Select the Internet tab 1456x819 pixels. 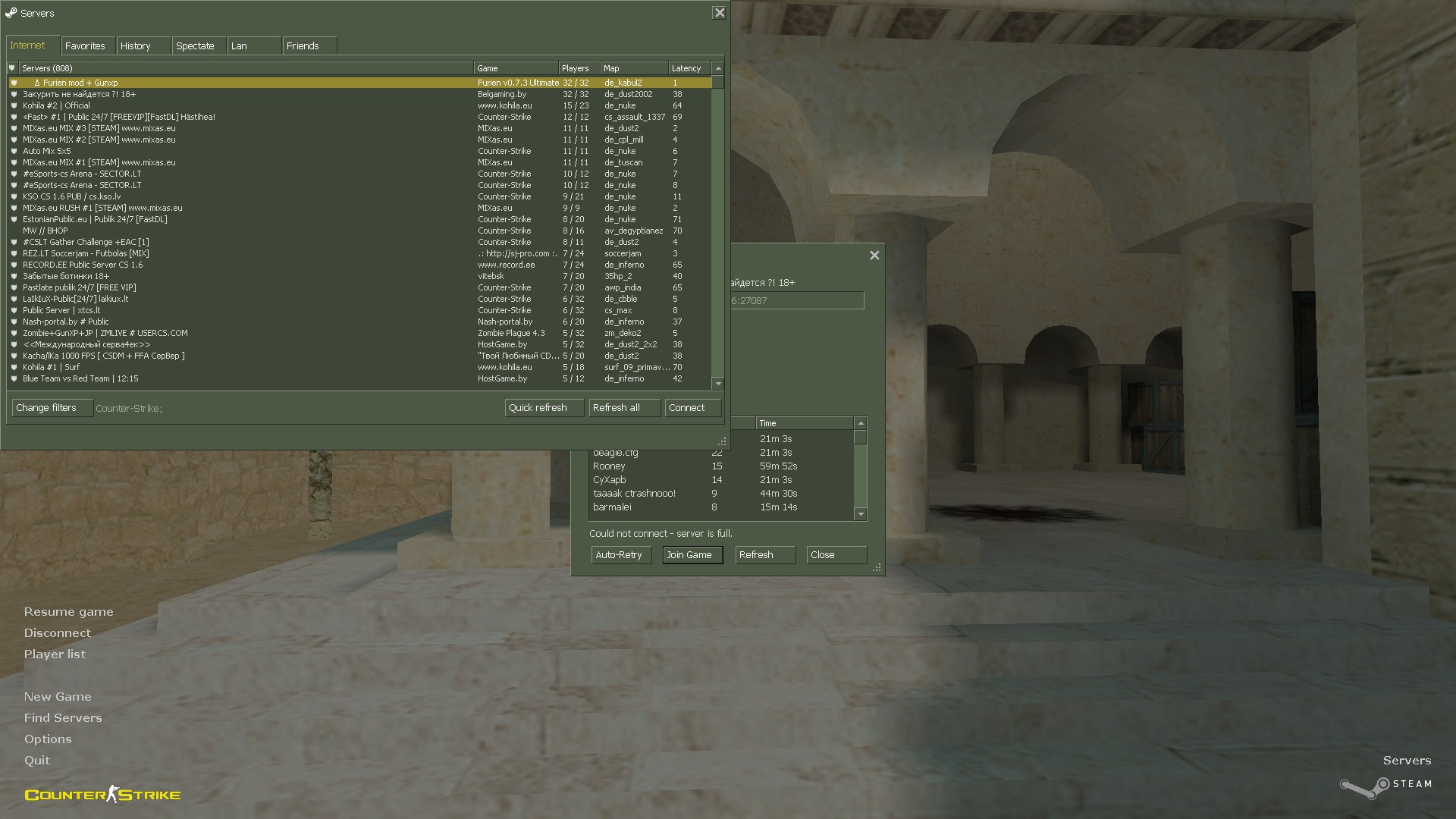(x=33, y=45)
